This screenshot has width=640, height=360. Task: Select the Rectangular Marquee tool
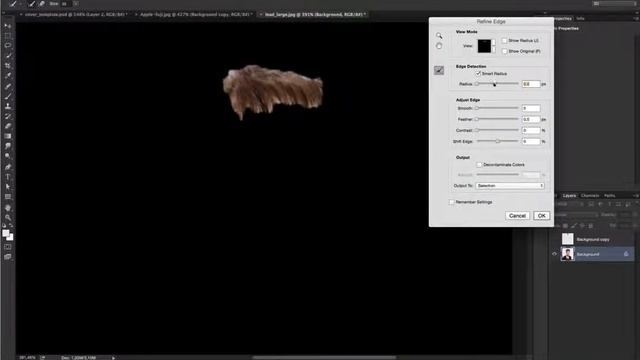coord(8,36)
